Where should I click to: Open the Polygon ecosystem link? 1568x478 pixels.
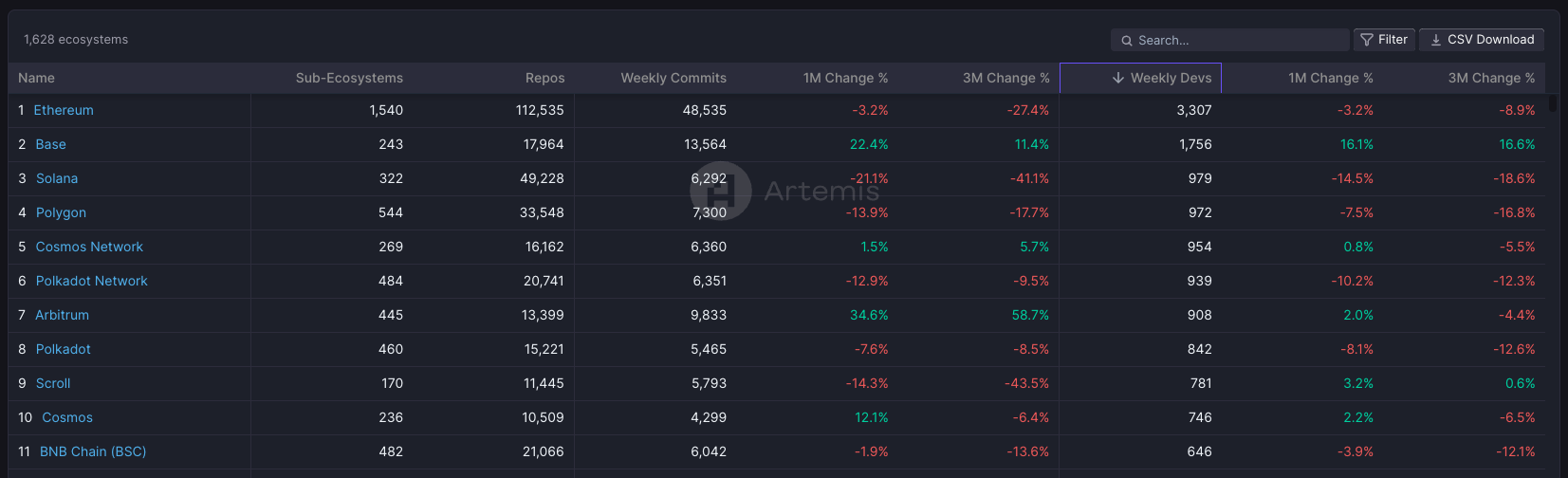pos(61,212)
